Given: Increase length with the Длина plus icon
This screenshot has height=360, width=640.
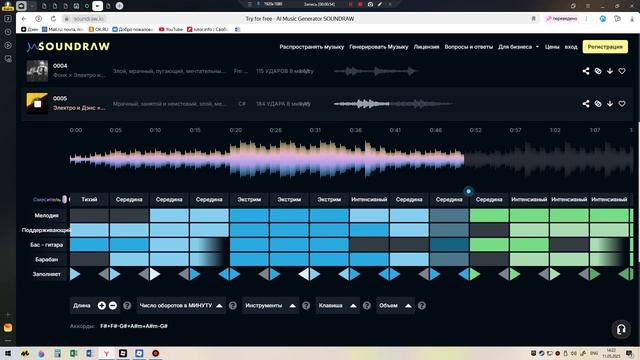Looking at the screenshot, I should click(x=102, y=305).
